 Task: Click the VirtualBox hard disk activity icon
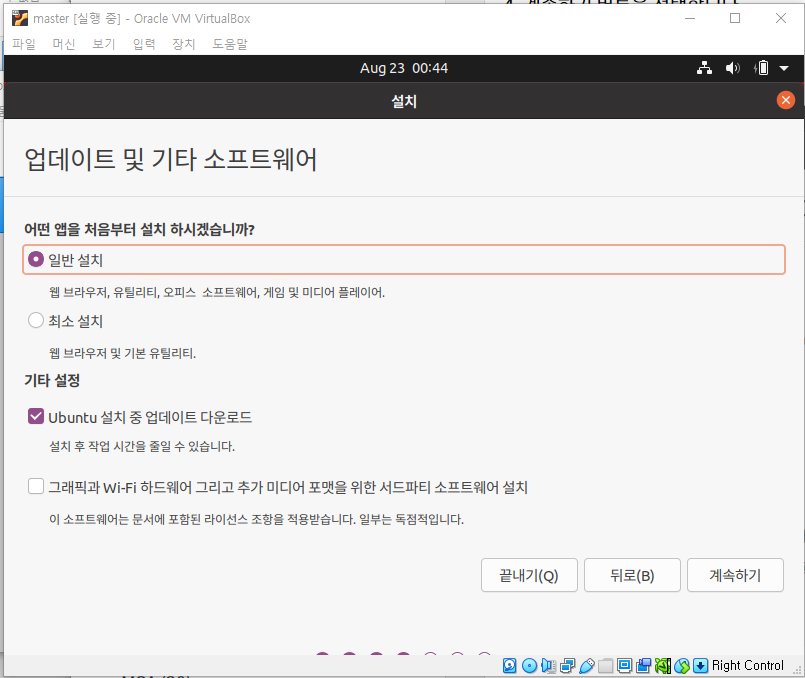click(509, 666)
